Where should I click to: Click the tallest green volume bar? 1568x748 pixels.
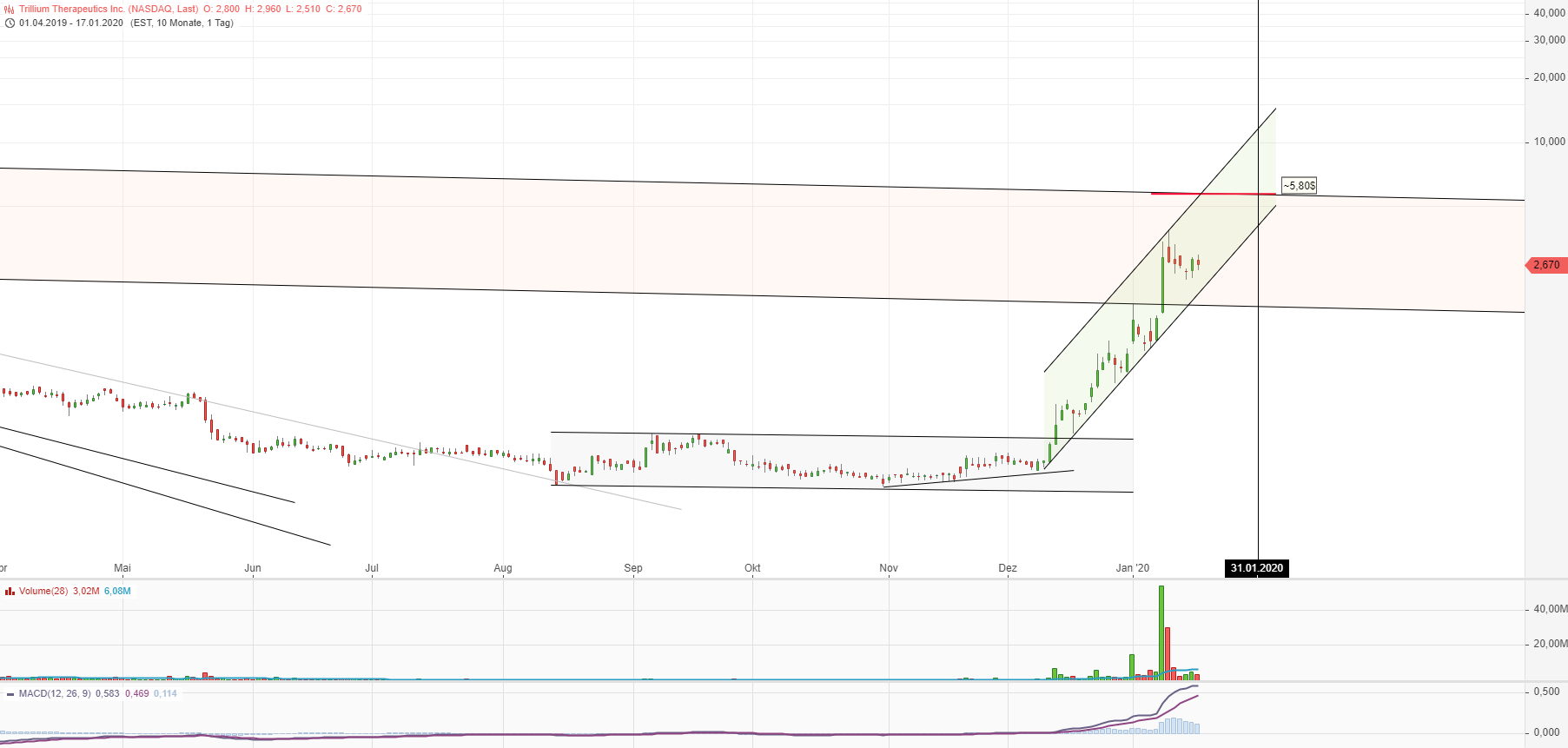(x=1161, y=630)
